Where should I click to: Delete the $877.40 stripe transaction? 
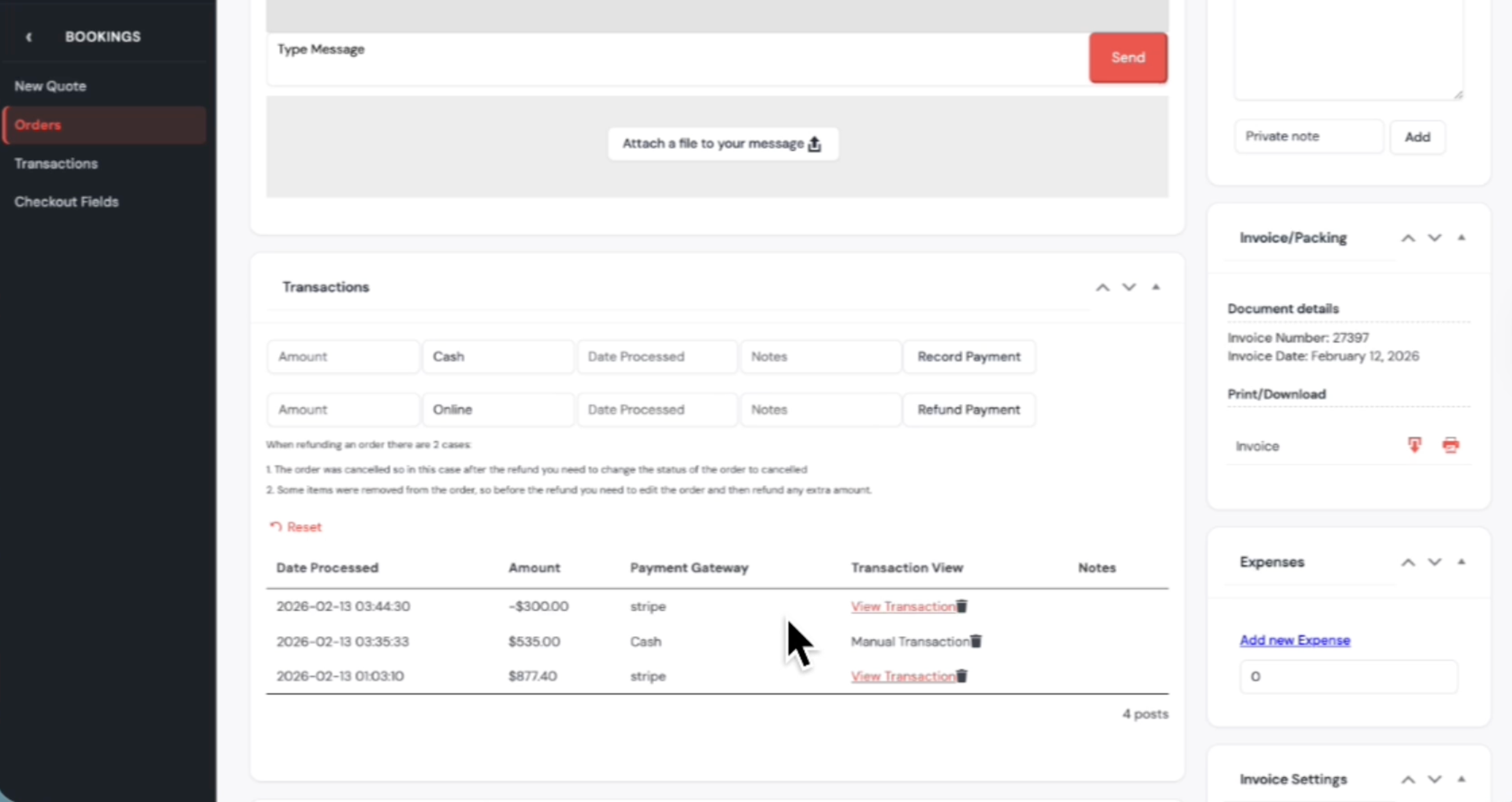pos(962,676)
